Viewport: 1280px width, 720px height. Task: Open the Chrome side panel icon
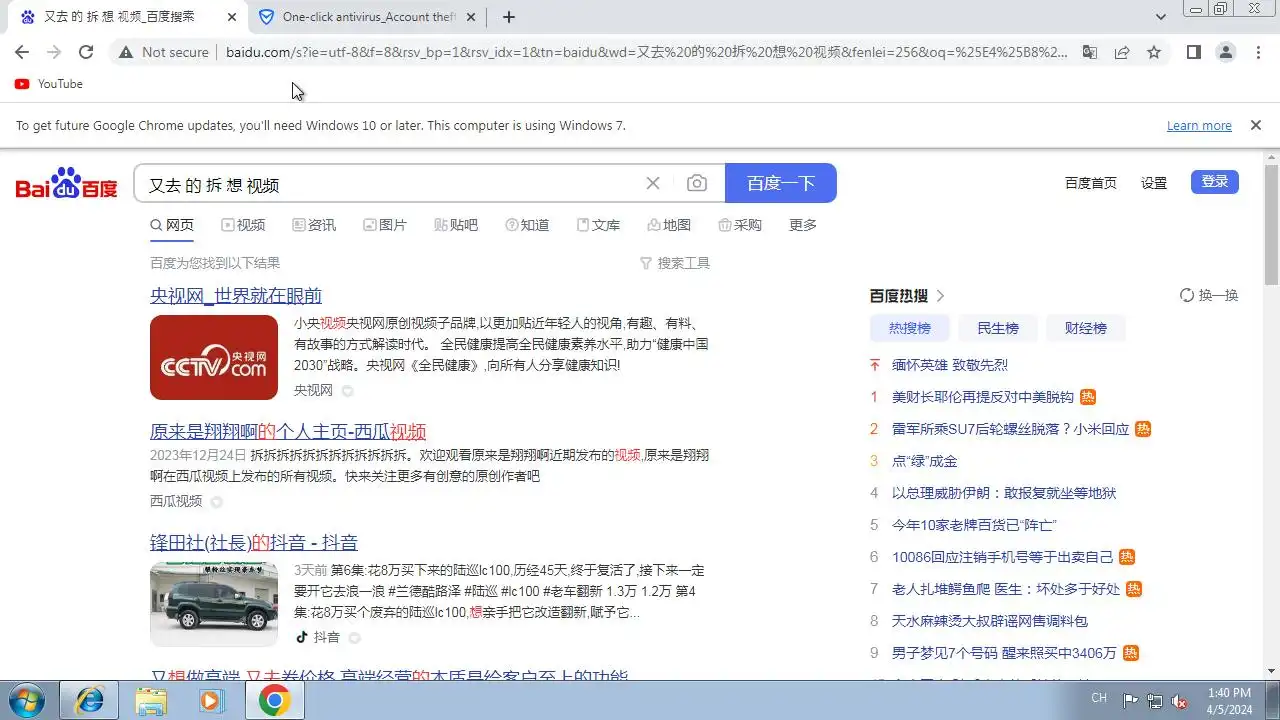(1194, 52)
